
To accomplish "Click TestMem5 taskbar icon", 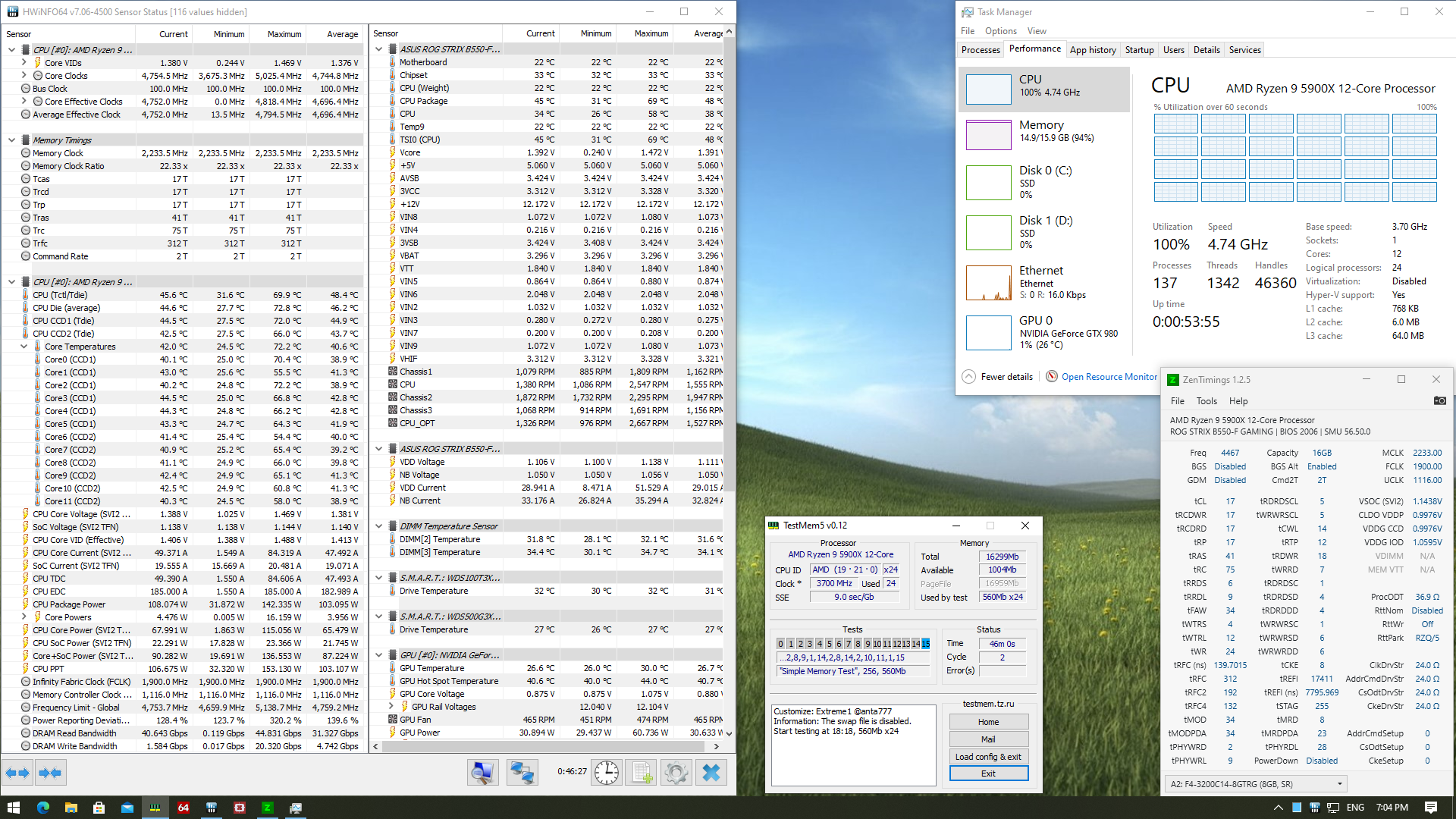I will tap(155, 808).
